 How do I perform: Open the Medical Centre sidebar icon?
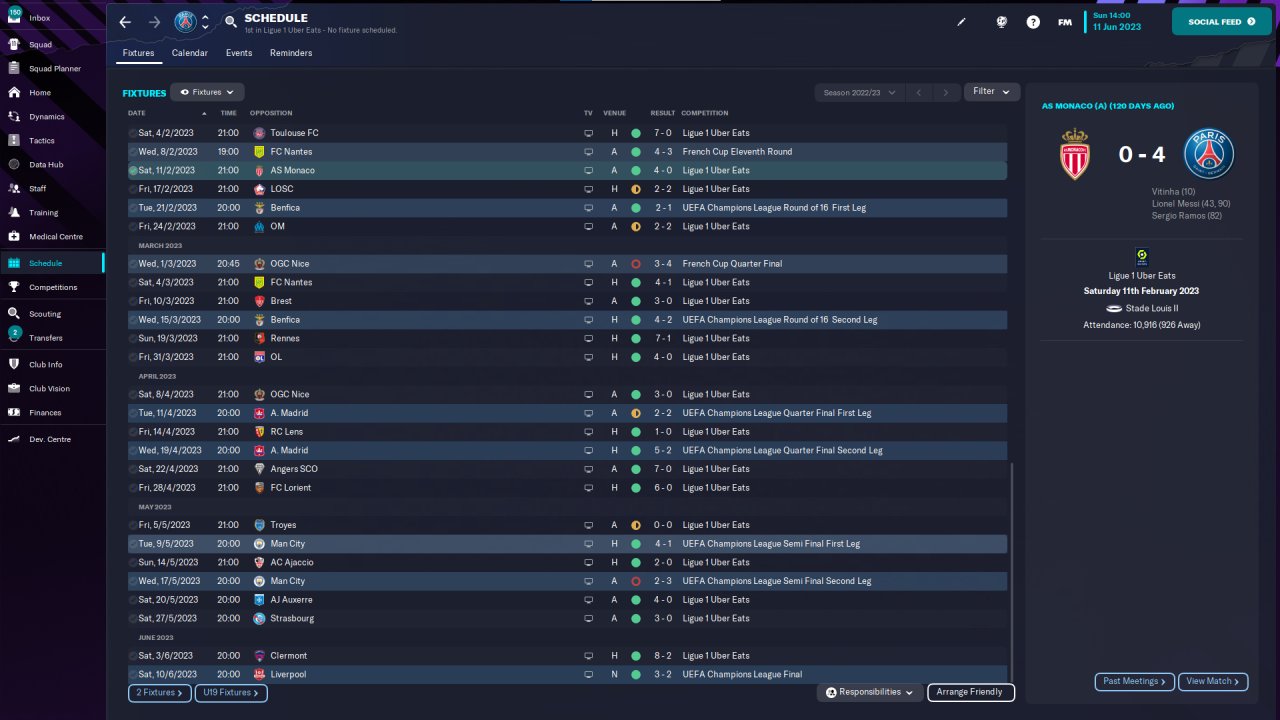(x=14, y=236)
